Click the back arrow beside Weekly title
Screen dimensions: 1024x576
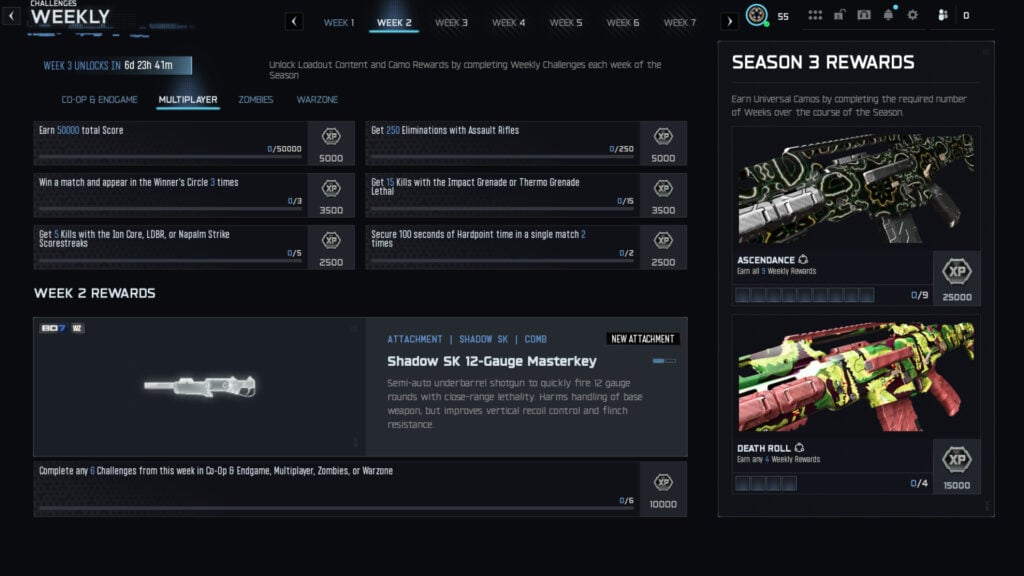point(11,16)
